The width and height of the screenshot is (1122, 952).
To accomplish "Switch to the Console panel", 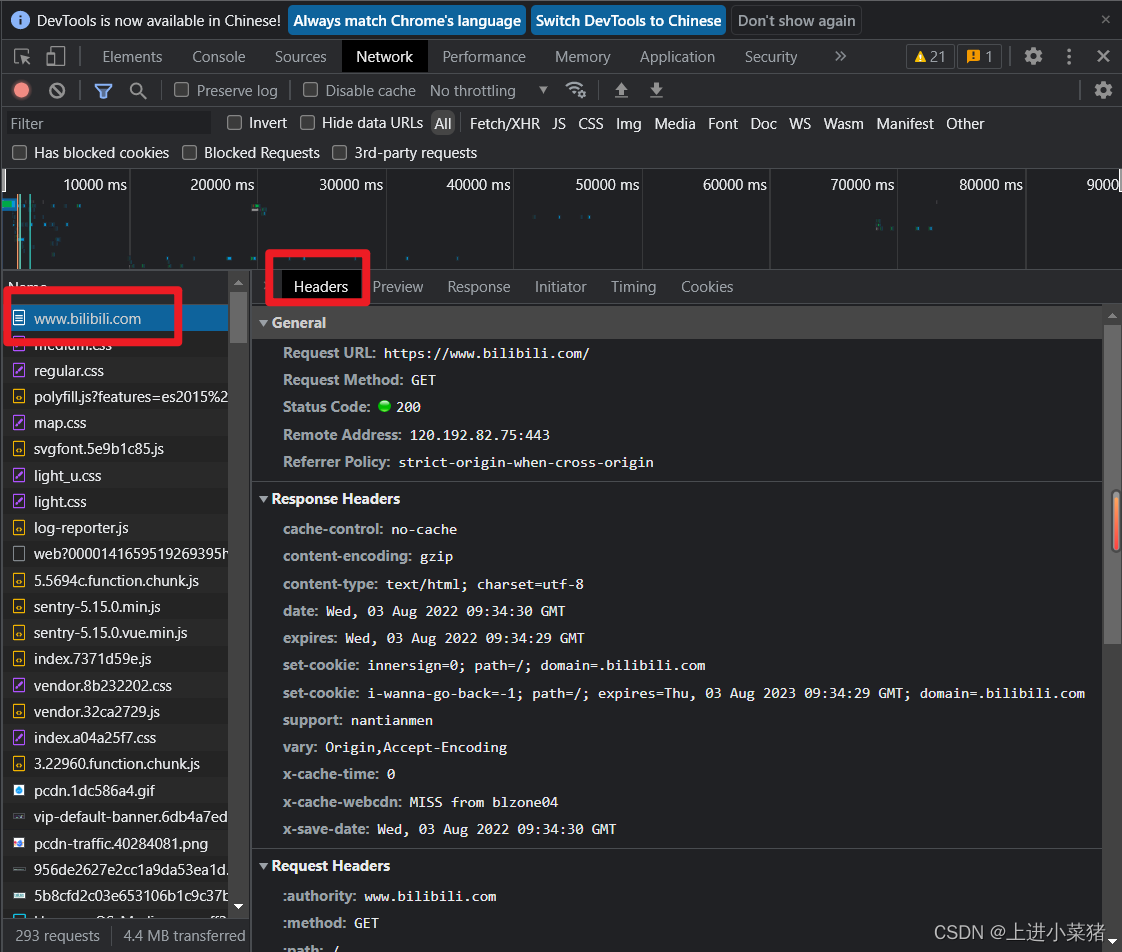I will (x=218, y=57).
